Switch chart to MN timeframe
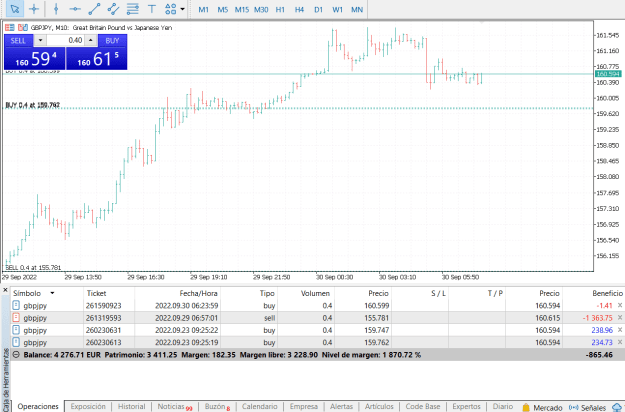625x412 pixels. tap(357, 10)
